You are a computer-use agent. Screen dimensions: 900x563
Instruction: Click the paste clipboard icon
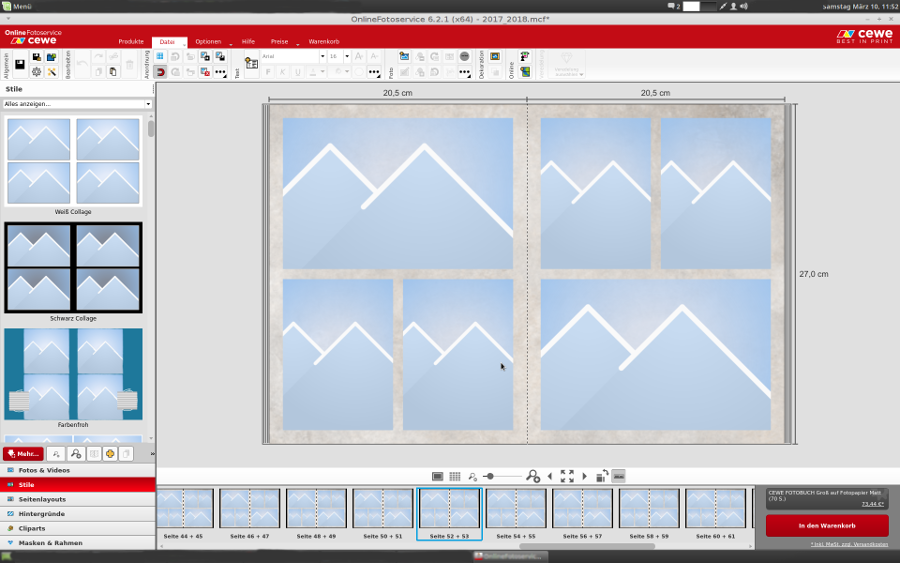[113, 72]
